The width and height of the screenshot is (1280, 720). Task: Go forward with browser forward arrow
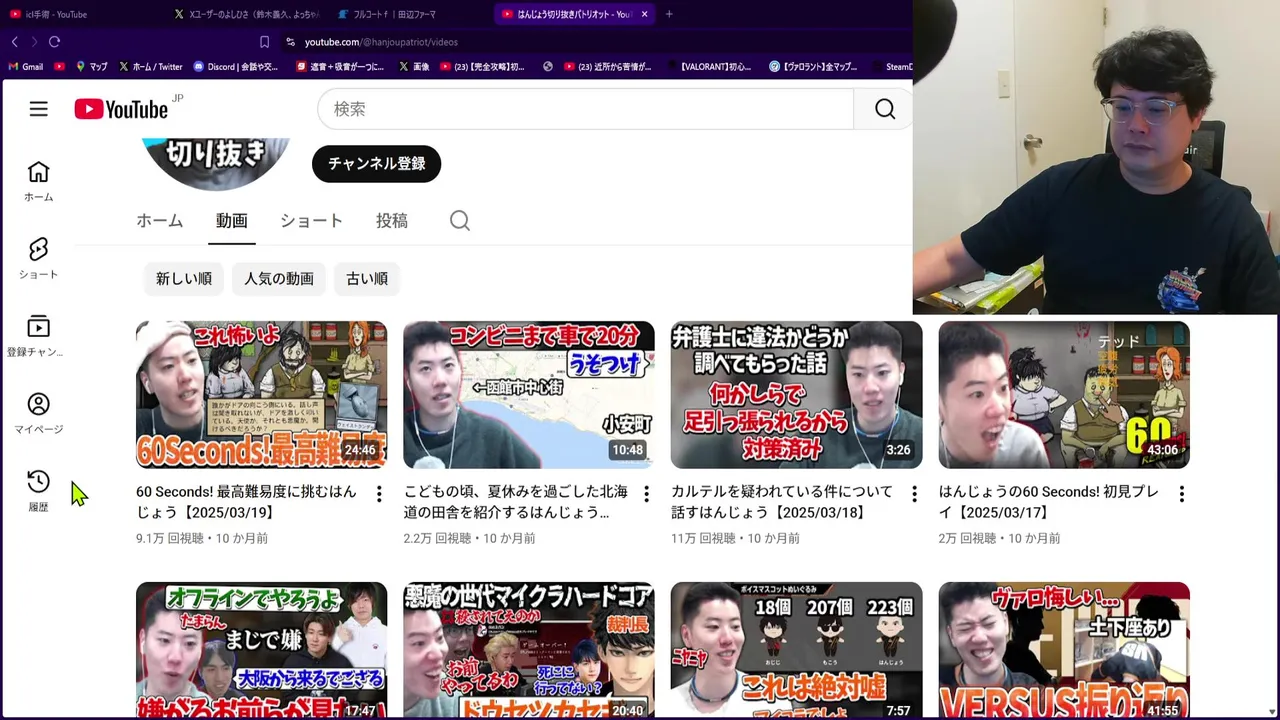pos(34,42)
